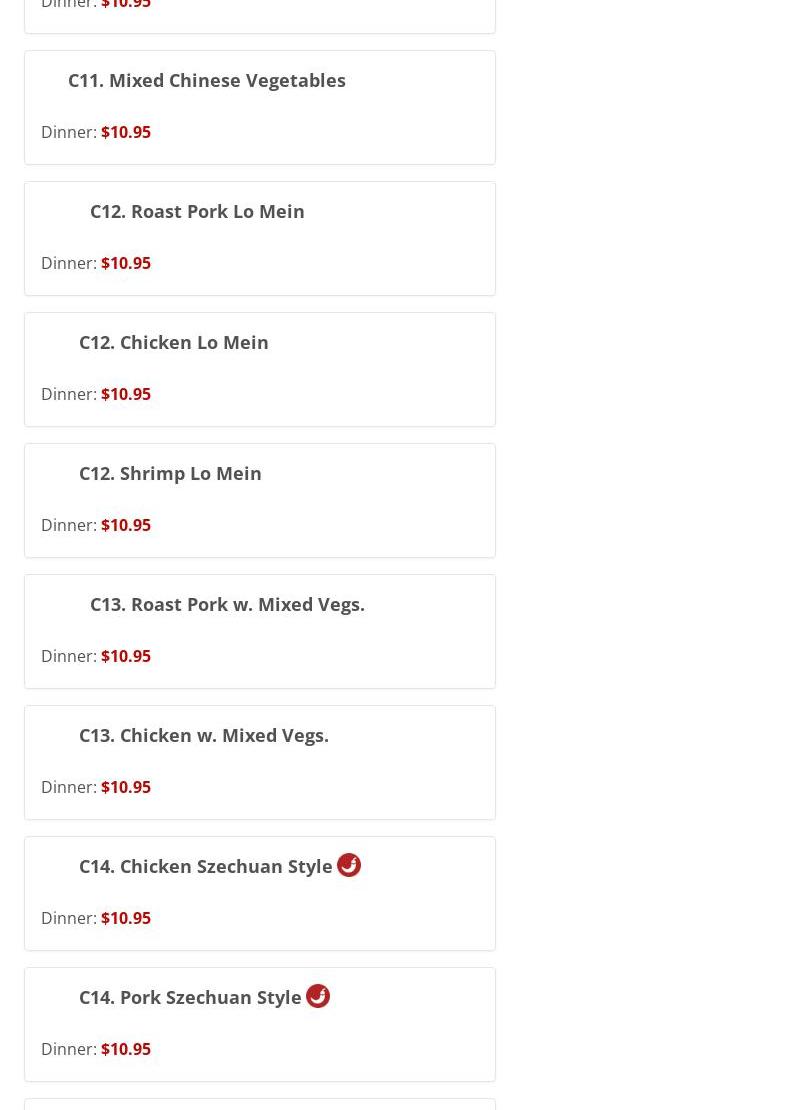The height and width of the screenshot is (1110, 785).
Task: Click the Dinner label in the Shrimp Lo Mein card
Action: coord(68,525)
